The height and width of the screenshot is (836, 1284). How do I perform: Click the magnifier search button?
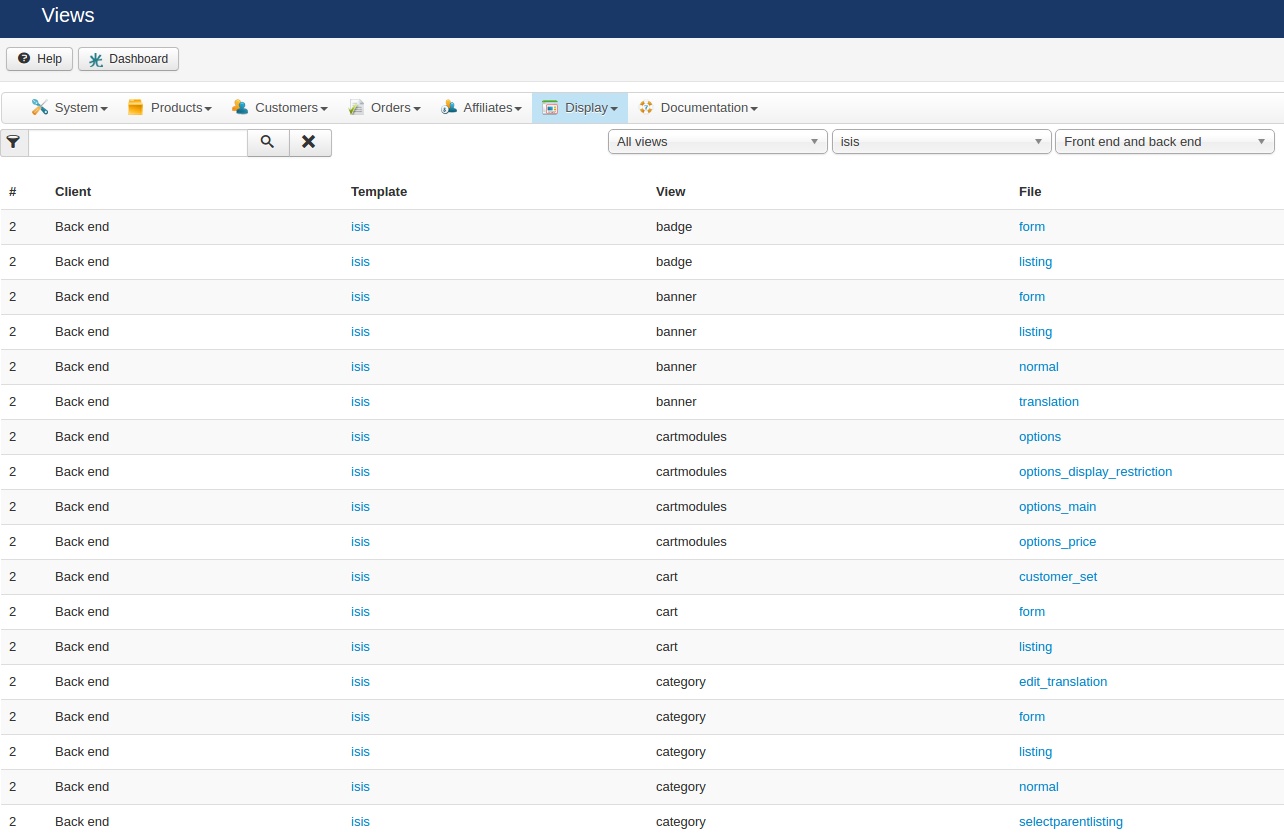click(x=268, y=142)
